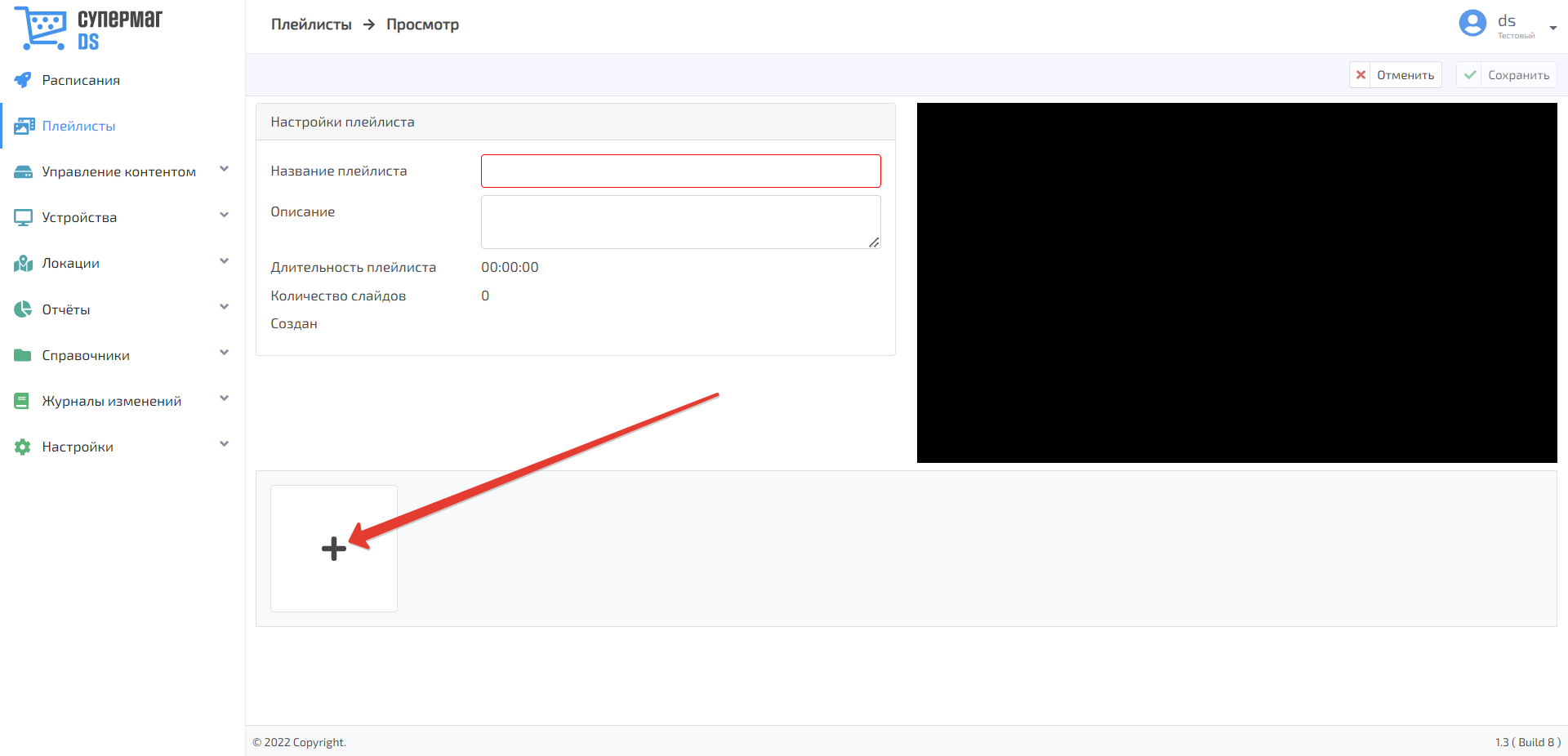Open the Отчёты menu label
This screenshot has height=756, width=1568.
click(x=66, y=309)
